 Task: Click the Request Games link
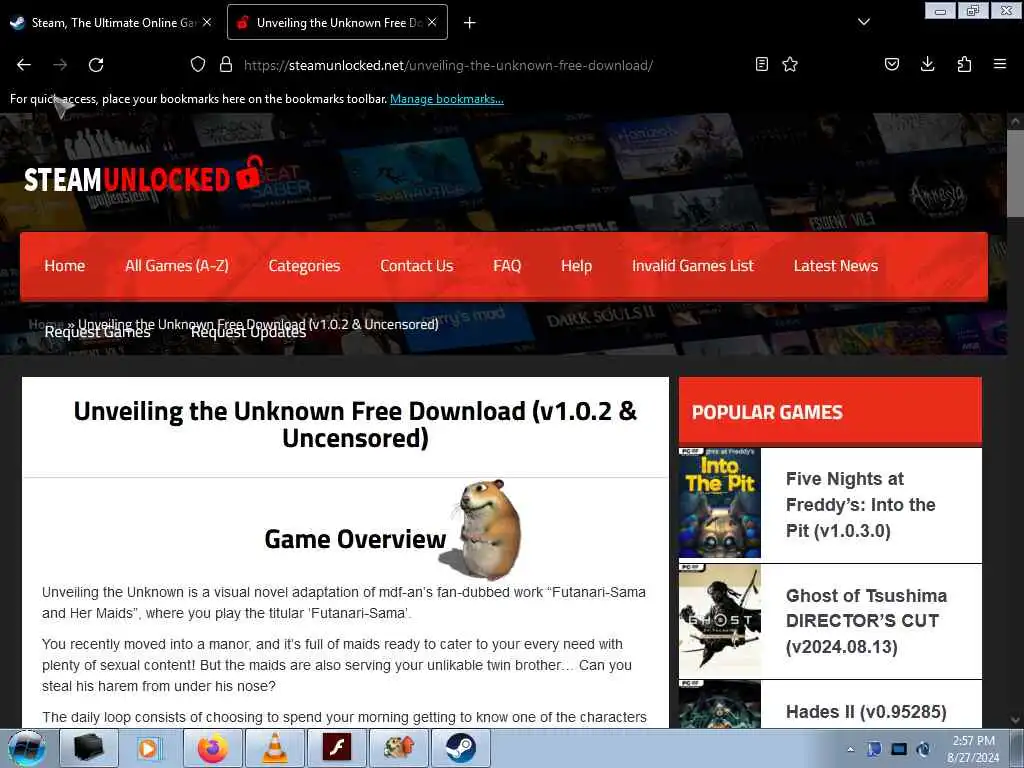97,332
